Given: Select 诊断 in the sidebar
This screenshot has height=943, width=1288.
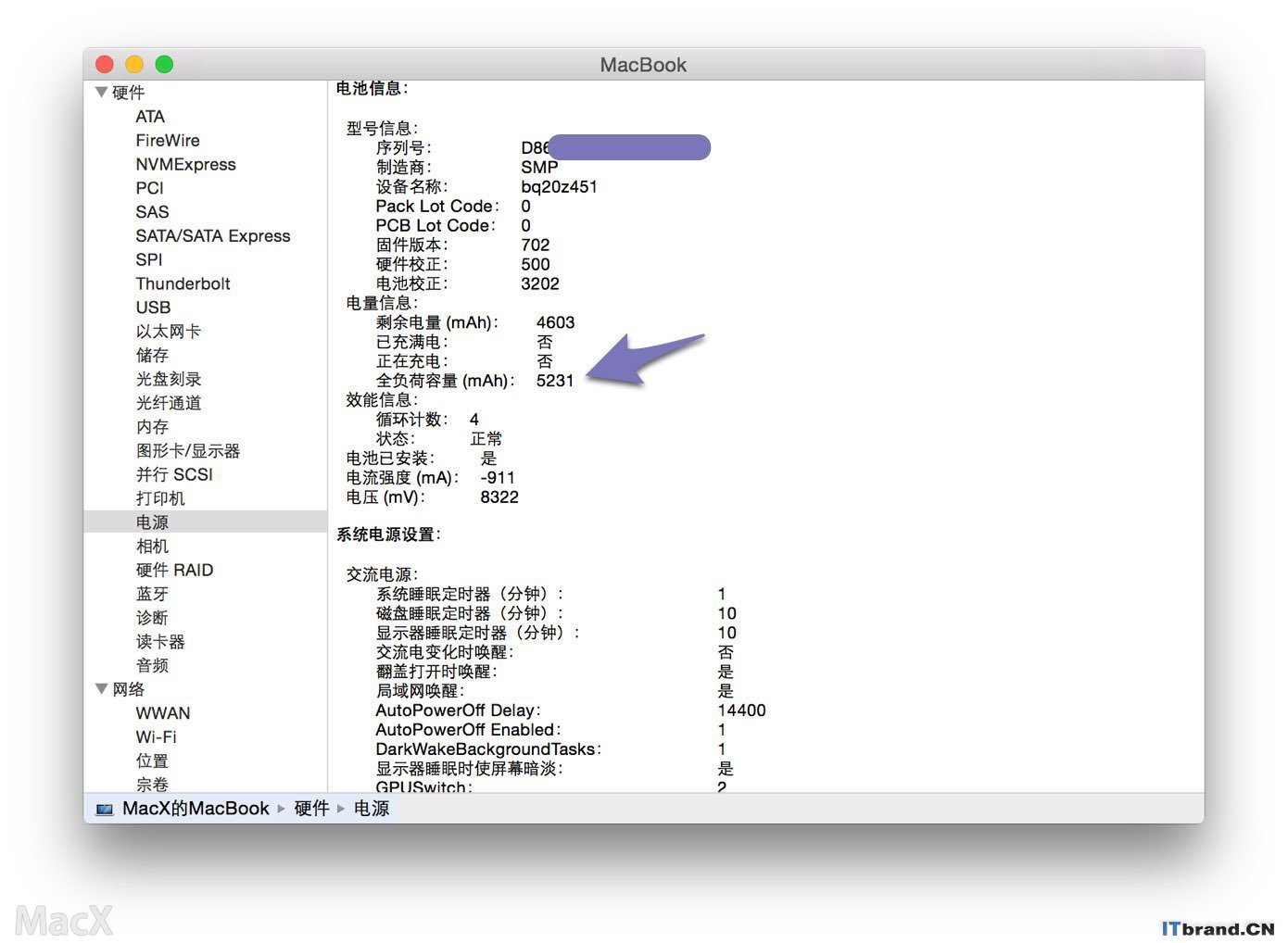Looking at the screenshot, I should pos(152,618).
